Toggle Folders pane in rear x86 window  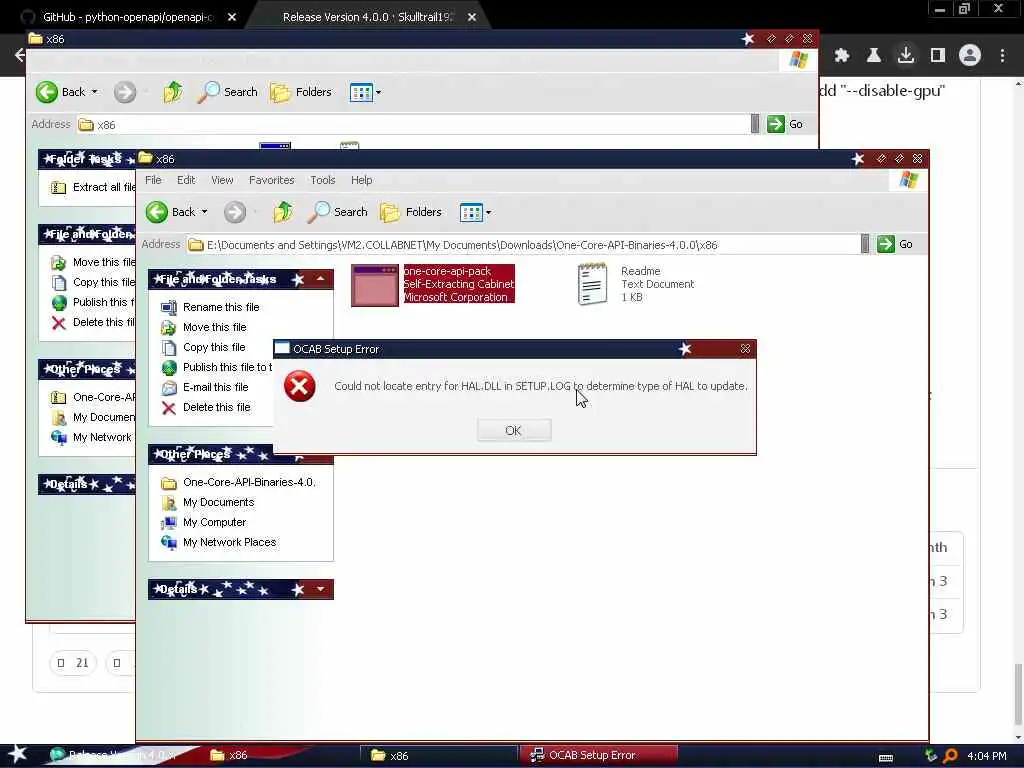pyautogui.click(x=300, y=92)
